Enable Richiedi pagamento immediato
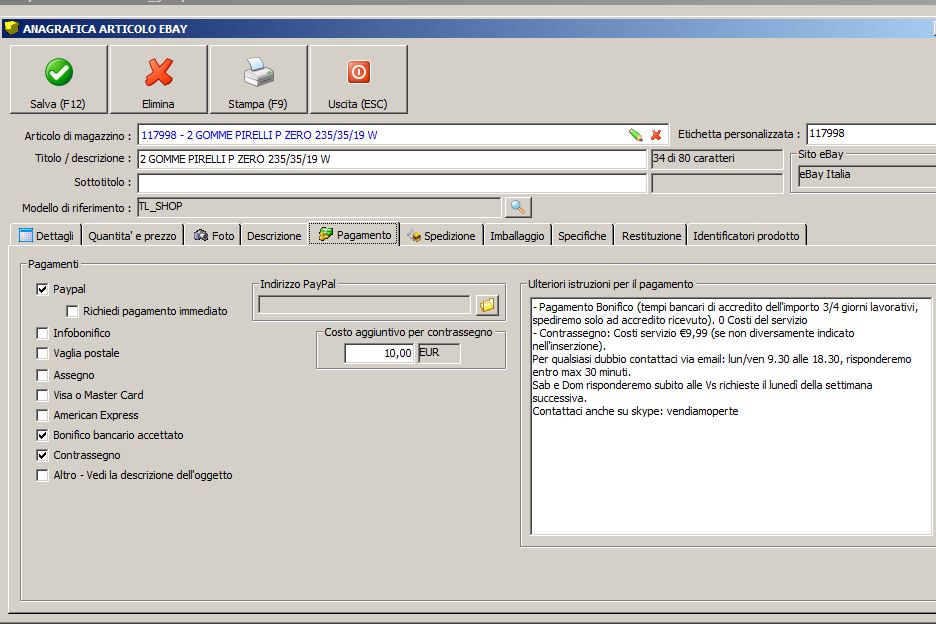 click(72, 311)
